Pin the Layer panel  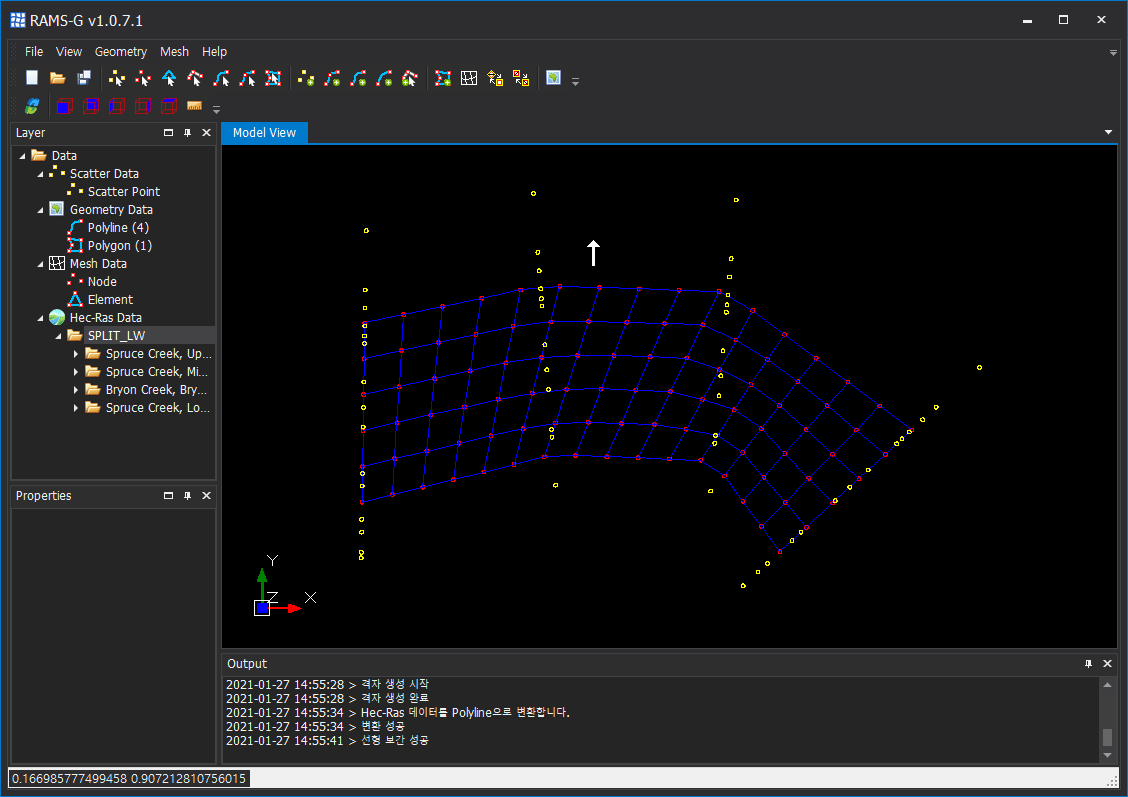pyautogui.click(x=187, y=132)
